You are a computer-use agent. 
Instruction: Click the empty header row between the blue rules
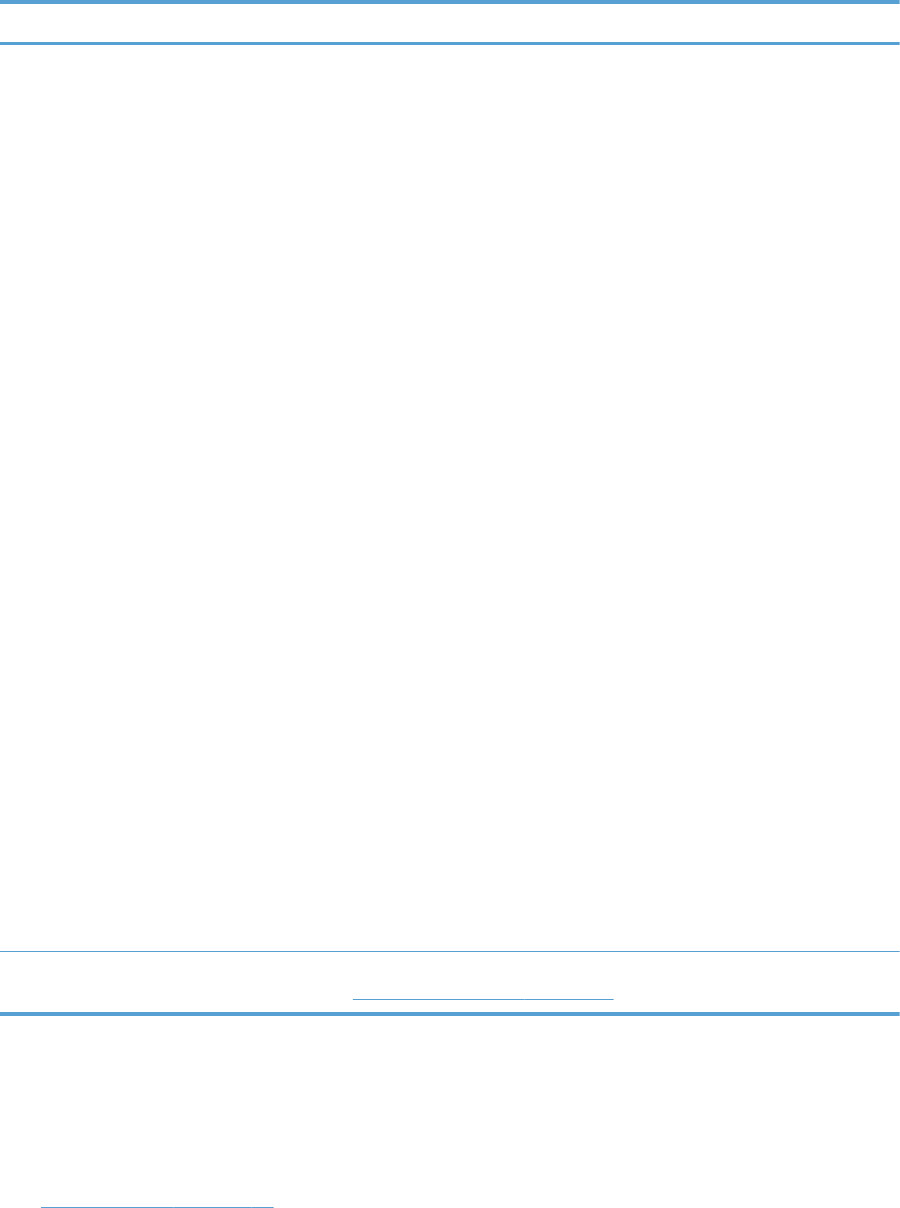pos(450,22)
